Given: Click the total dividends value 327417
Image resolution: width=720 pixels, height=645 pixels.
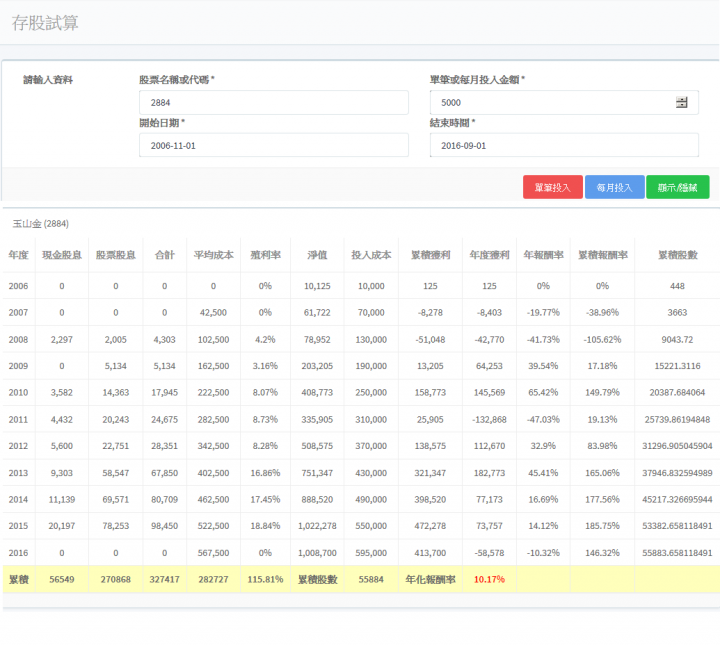Looking at the screenshot, I should coord(164,579).
